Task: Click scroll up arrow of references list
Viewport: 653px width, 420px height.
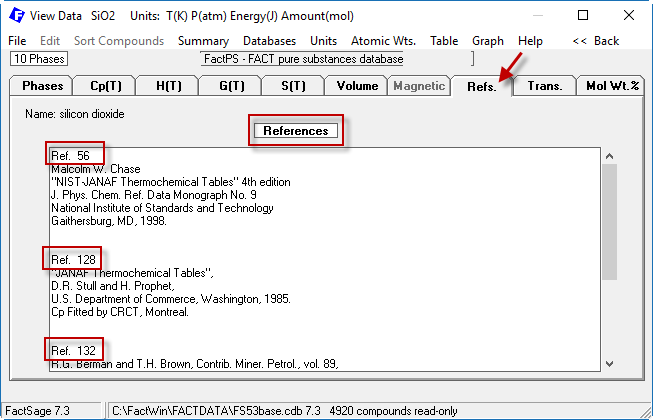Action: point(609,157)
